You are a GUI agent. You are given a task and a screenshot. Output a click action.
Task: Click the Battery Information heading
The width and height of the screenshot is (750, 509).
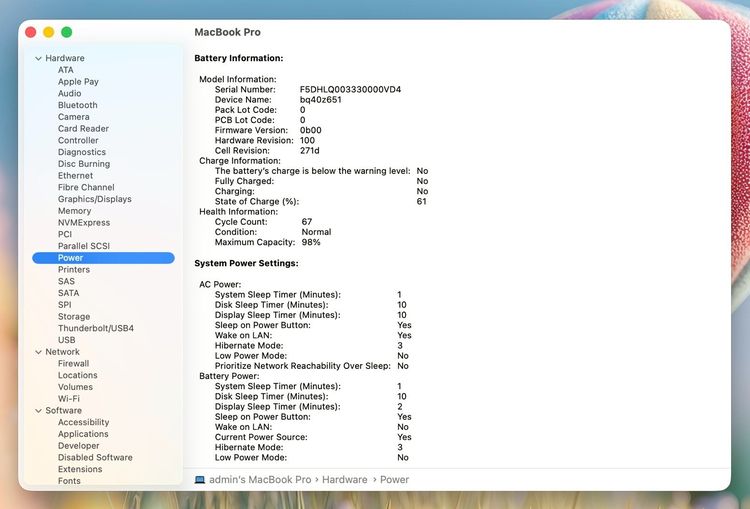pyautogui.click(x=239, y=58)
